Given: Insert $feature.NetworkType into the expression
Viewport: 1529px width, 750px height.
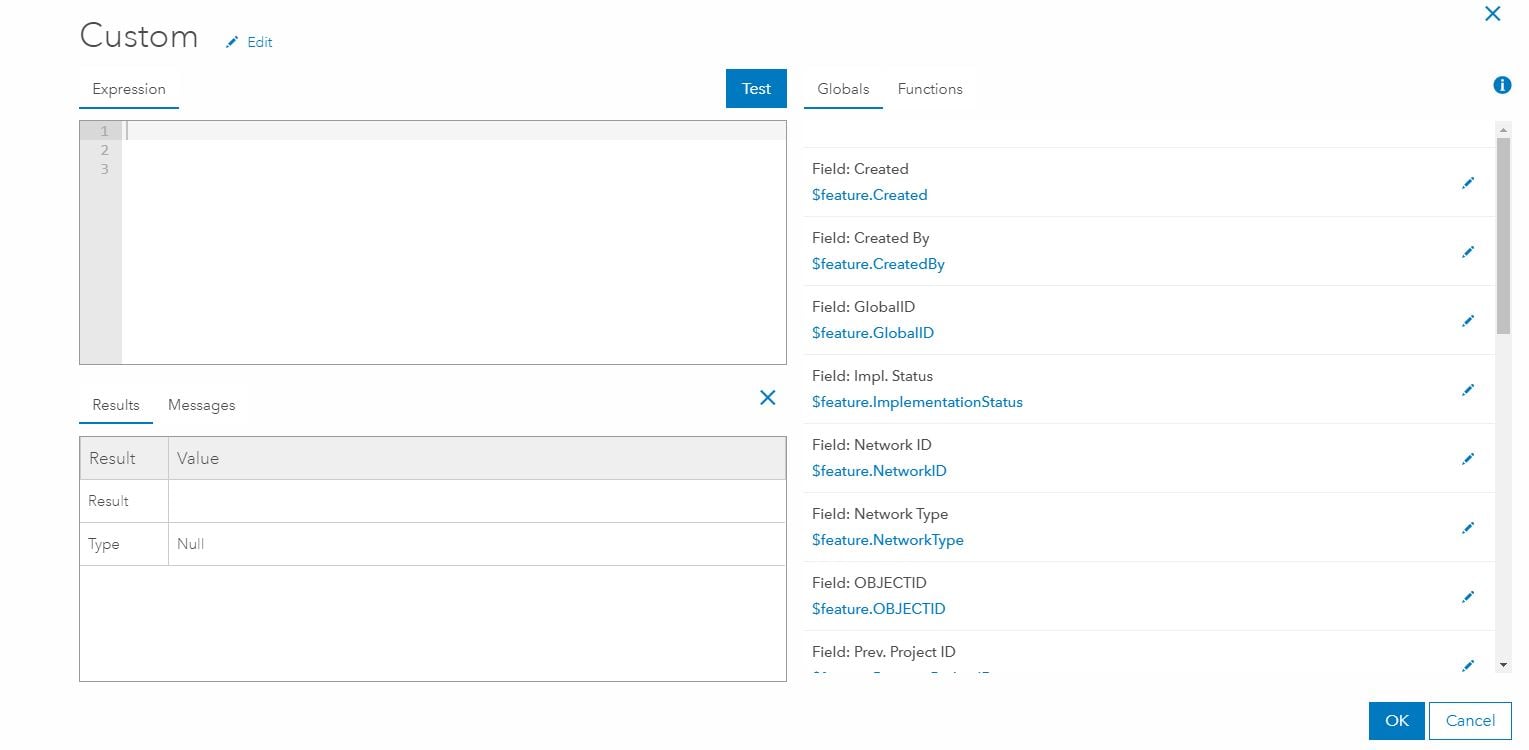Looking at the screenshot, I should pos(888,540).
